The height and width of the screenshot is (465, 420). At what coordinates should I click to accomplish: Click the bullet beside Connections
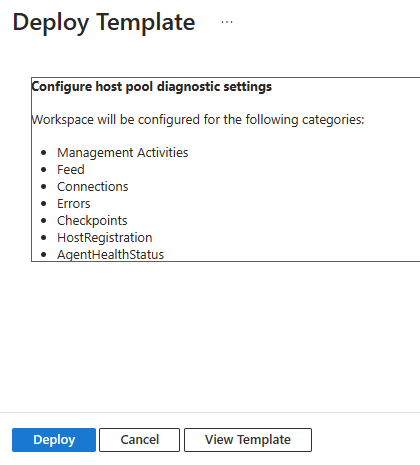tap(44, 187)
